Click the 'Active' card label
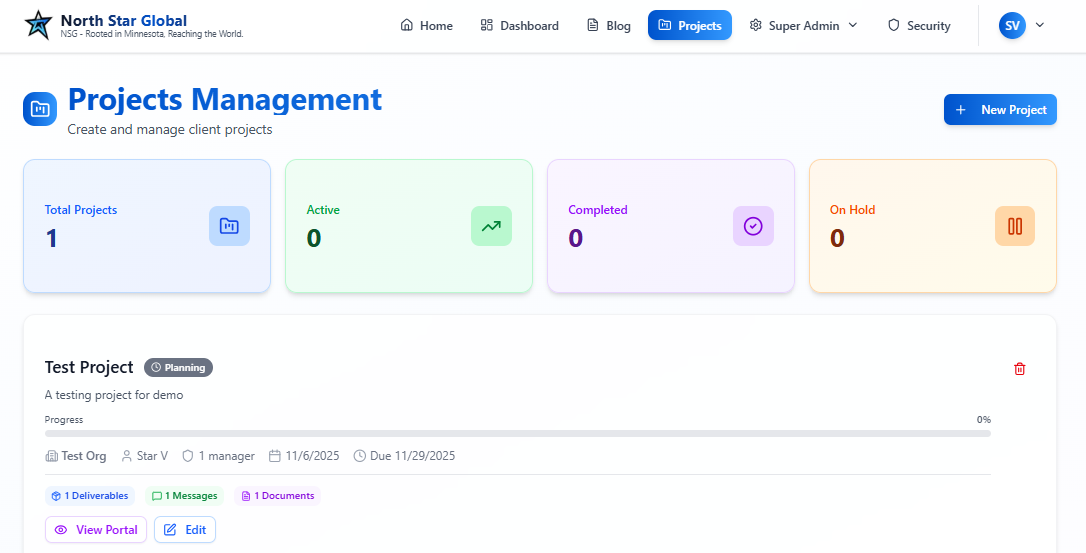The width and height of the screenshot is (1086, 553). pos(323,209)
